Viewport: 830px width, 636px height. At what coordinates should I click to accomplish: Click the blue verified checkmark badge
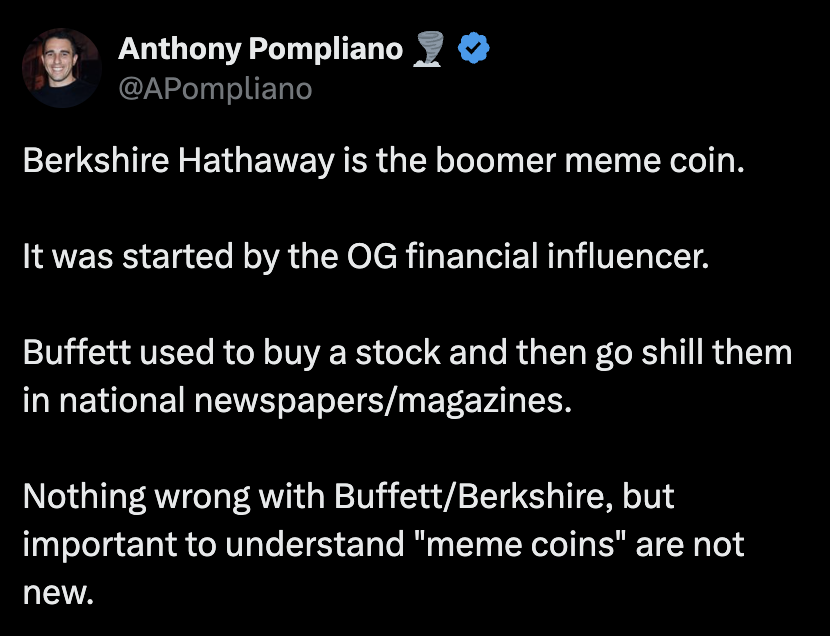pos(473,48)
